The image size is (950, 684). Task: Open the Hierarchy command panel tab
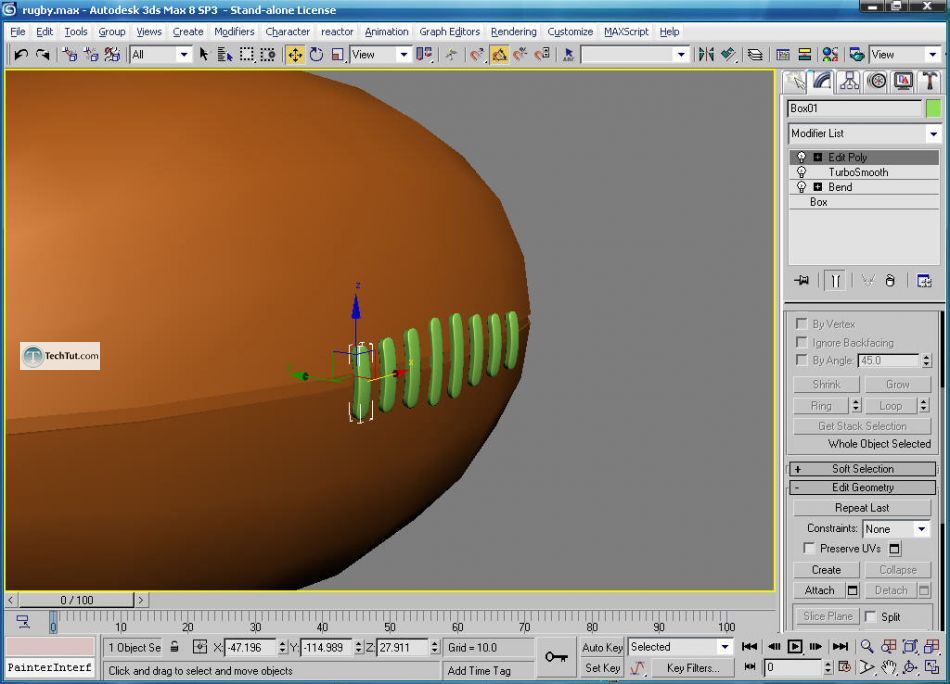849,81
